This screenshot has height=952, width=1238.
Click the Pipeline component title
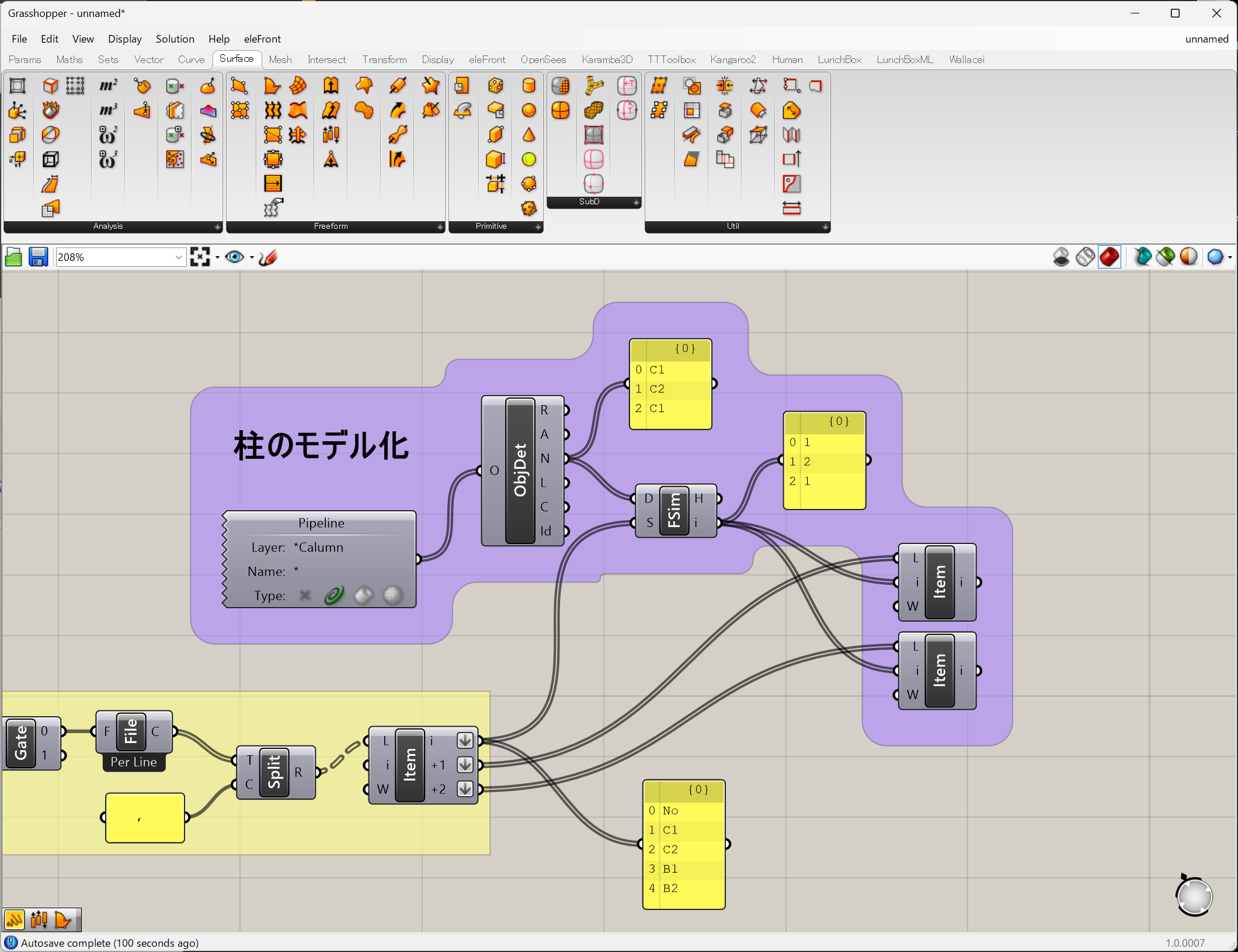321,523
